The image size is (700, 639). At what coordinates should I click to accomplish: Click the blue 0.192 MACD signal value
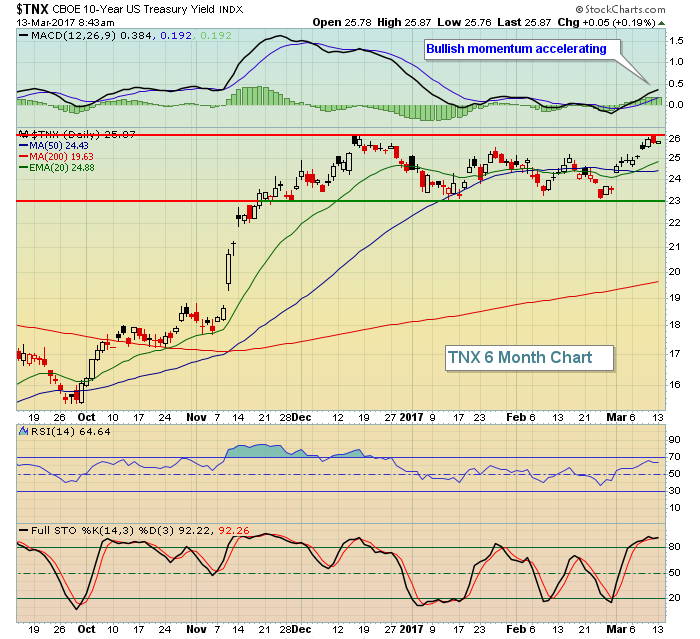point(176,35)
